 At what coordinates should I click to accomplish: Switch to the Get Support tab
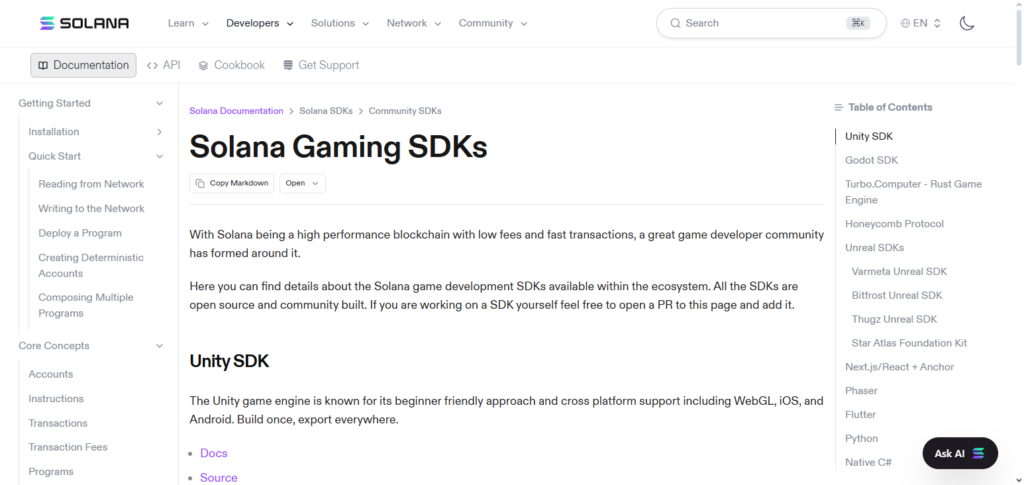click(x=321, y=65)
